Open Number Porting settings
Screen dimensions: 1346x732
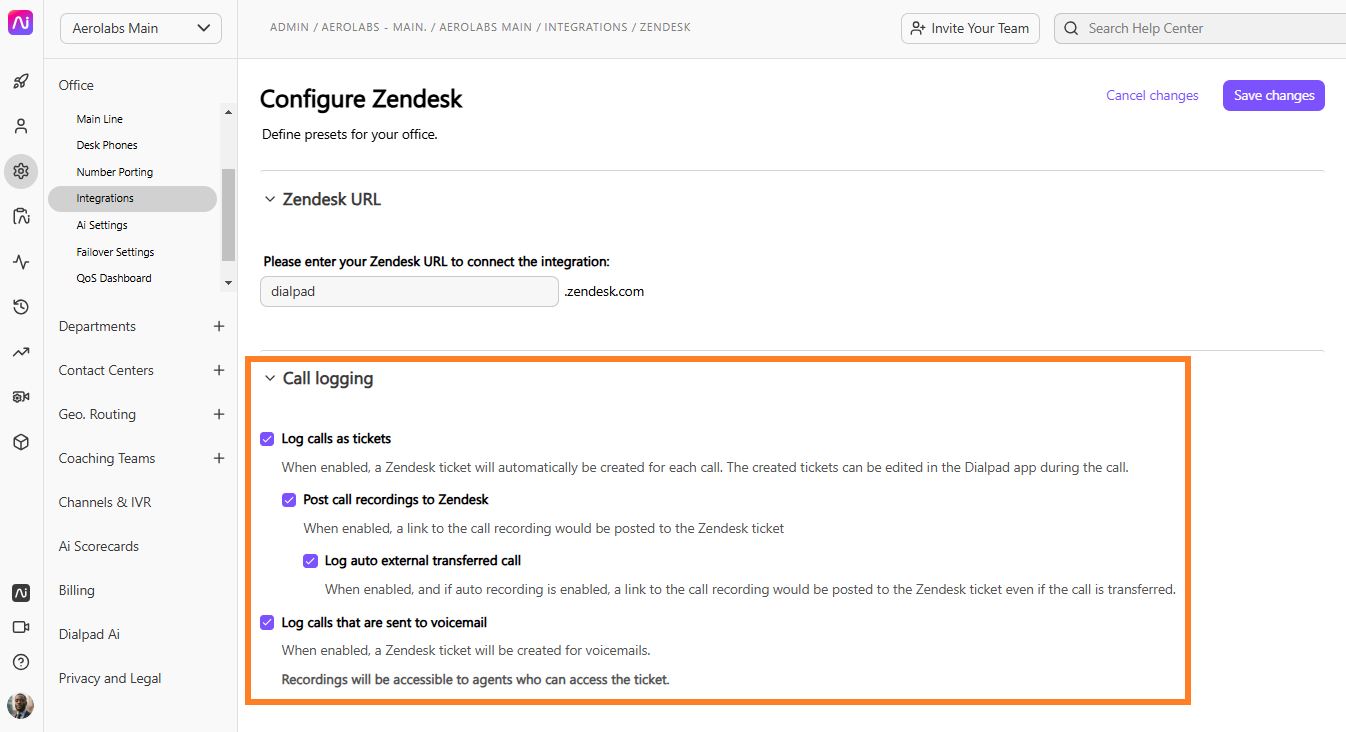pos(115,172)
